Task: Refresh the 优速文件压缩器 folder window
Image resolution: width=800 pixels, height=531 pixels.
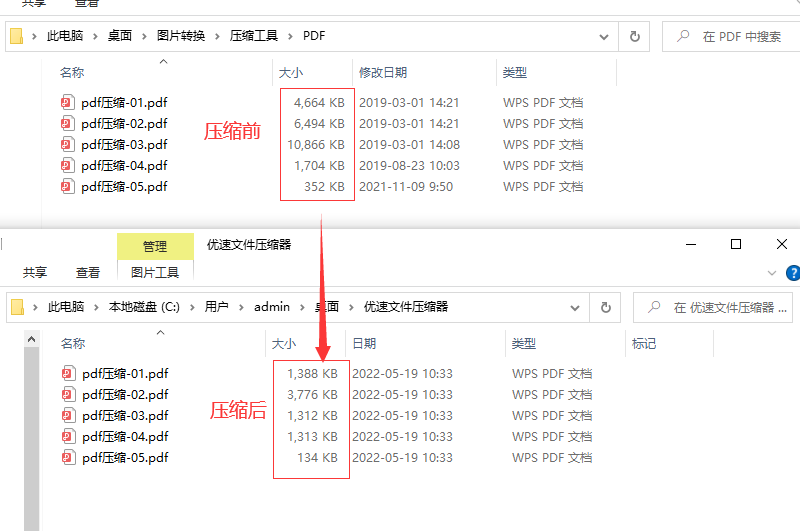Action: pos(605,307)
